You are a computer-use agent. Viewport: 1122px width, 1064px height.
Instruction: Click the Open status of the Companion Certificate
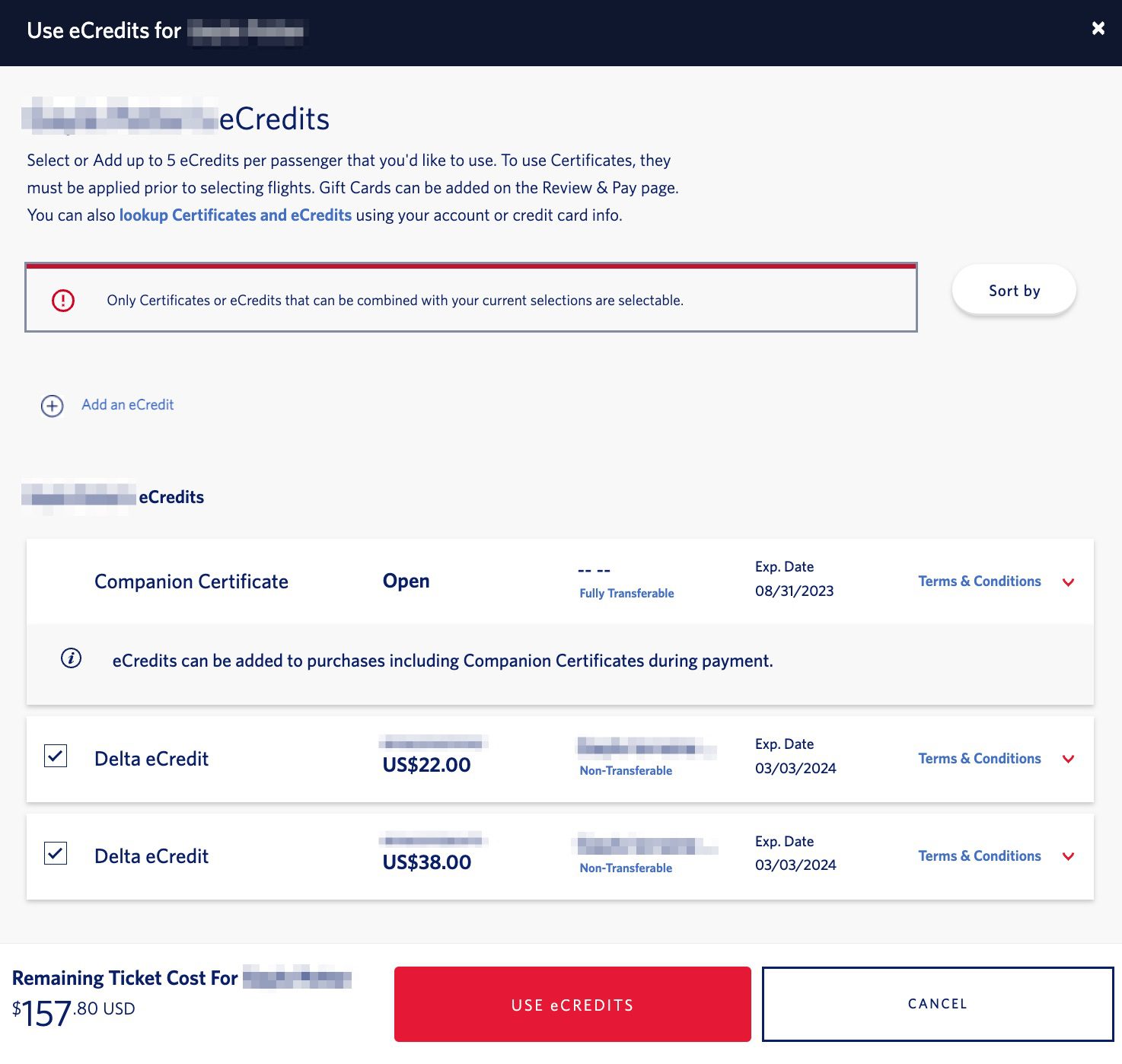point(406,581)
